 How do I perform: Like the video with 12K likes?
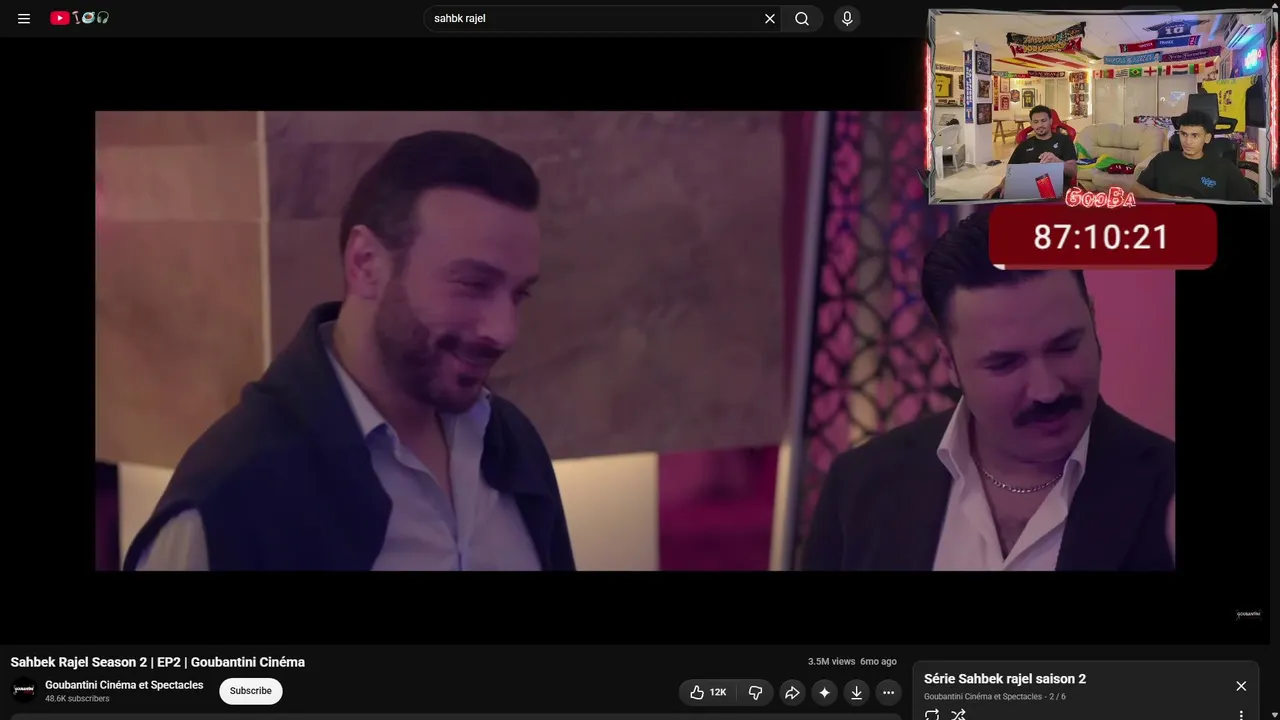708,692
